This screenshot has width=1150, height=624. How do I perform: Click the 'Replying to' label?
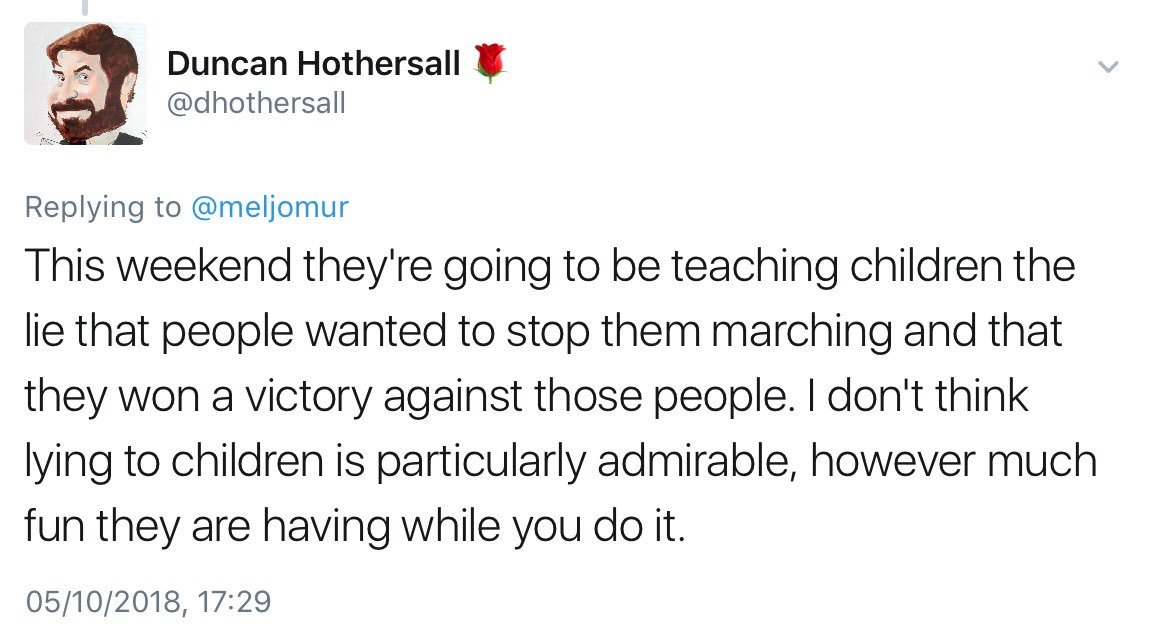click(103, 208)
